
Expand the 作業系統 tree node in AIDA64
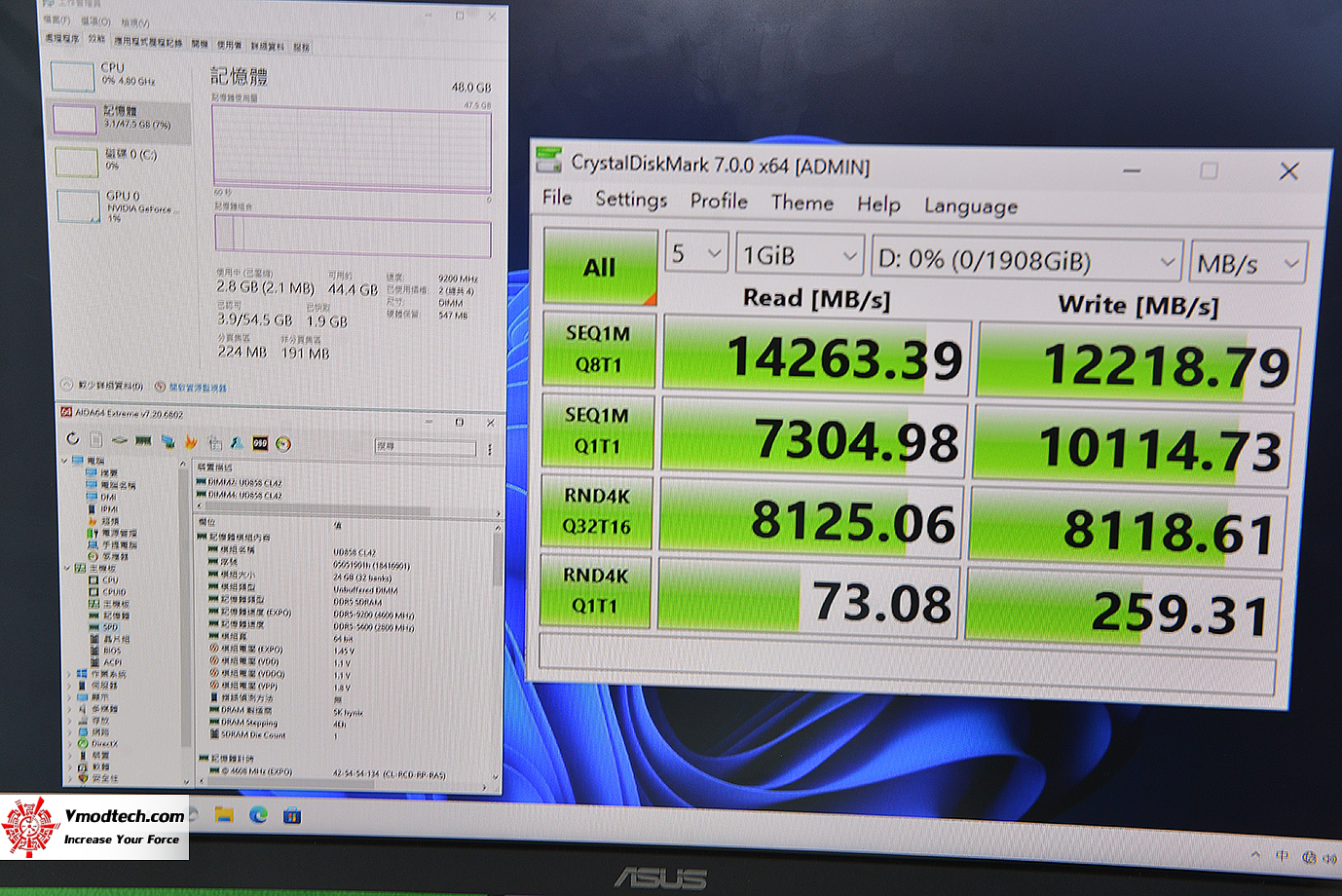click(x=69, y=674)
